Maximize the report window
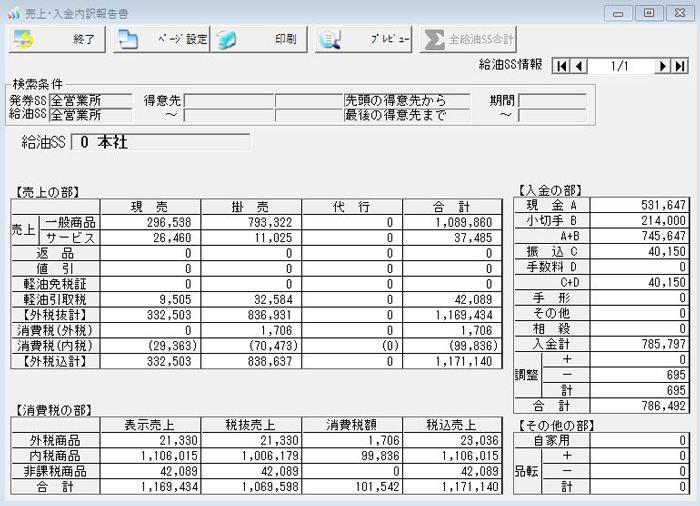This screenshot has width=700, height=506. (x=650, y=12)
